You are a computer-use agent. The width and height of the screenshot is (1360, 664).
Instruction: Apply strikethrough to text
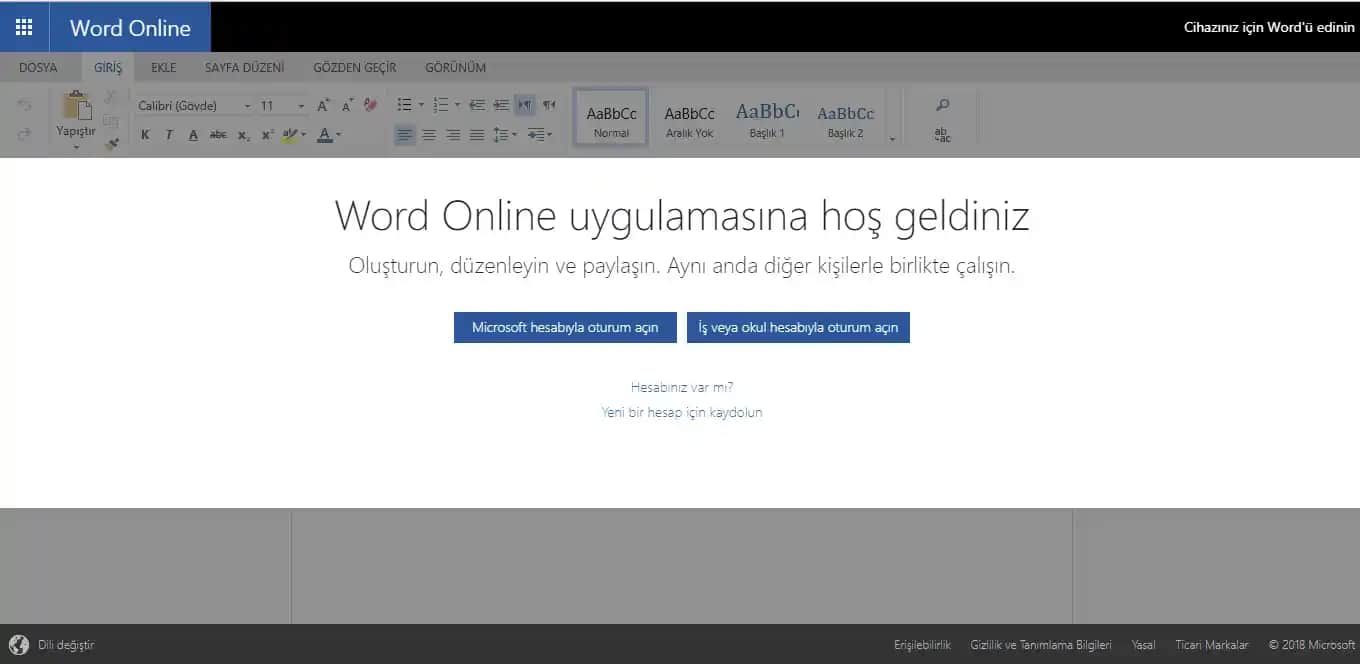pyautogui.click(x=219, y=134)
